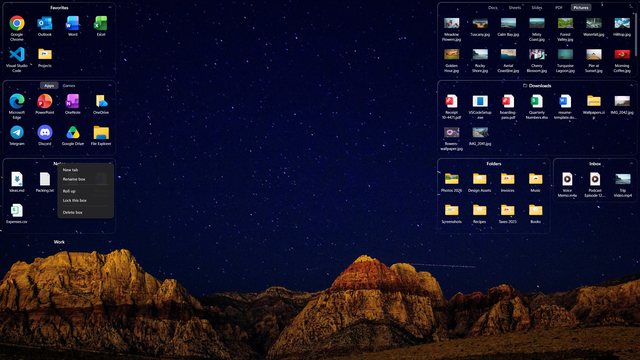The width and height of the screenshot is (640, 360).
Task: Launch Excel from the Favorites box
Action: pyautogui.click(x=101, y=24)
